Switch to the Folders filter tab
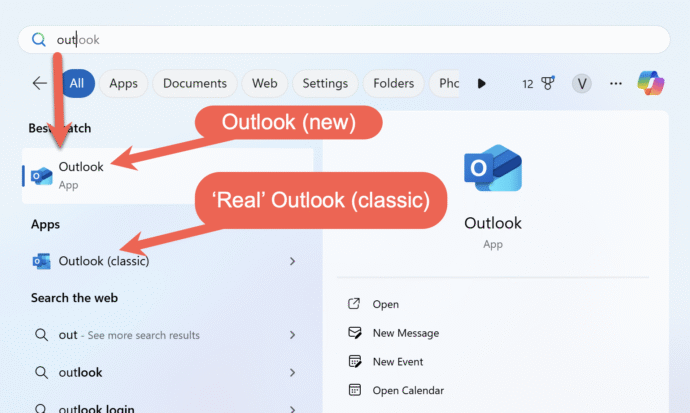This screenshot has height=413, width=690. tap(393, 83)
